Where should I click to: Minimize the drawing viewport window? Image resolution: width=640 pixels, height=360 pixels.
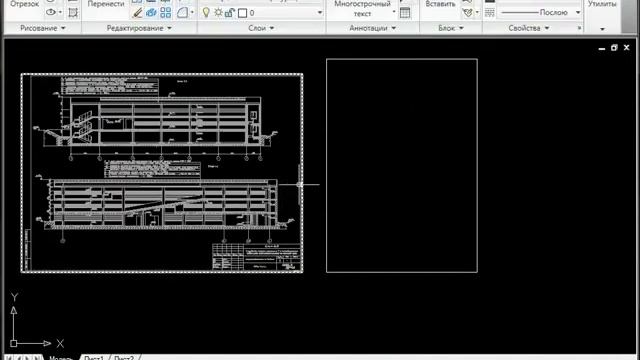tap(602, 48)
